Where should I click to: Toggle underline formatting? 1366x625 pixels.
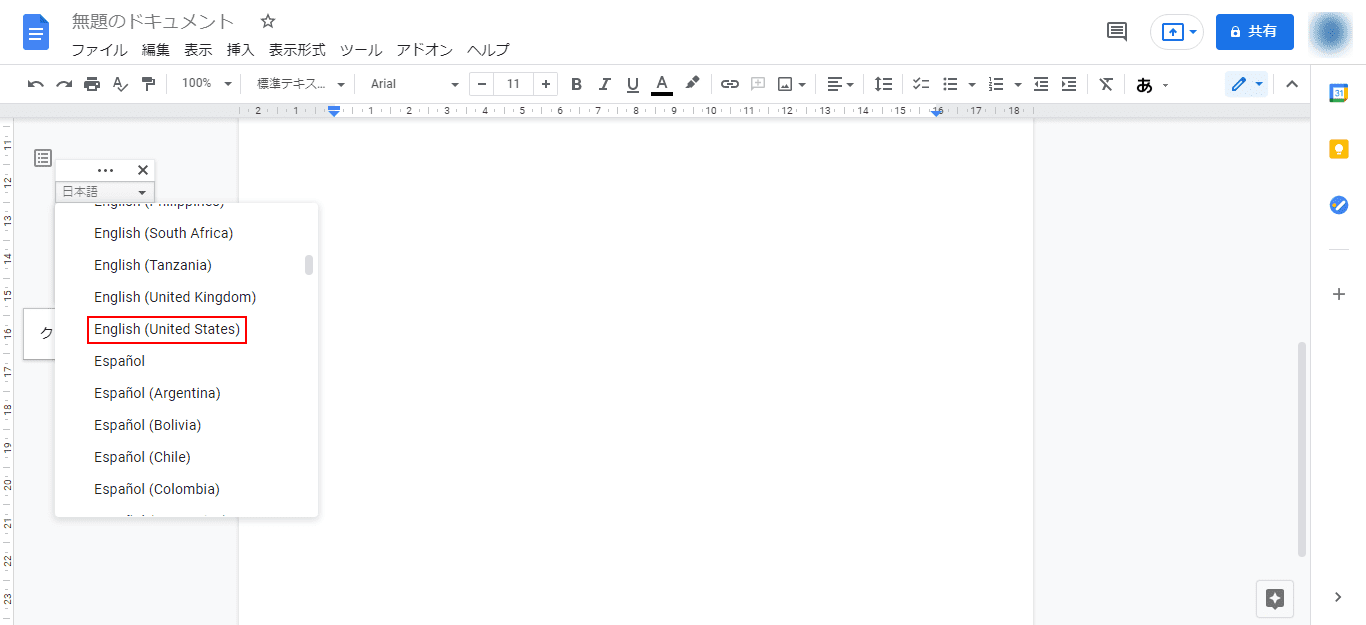pos(632,84)
